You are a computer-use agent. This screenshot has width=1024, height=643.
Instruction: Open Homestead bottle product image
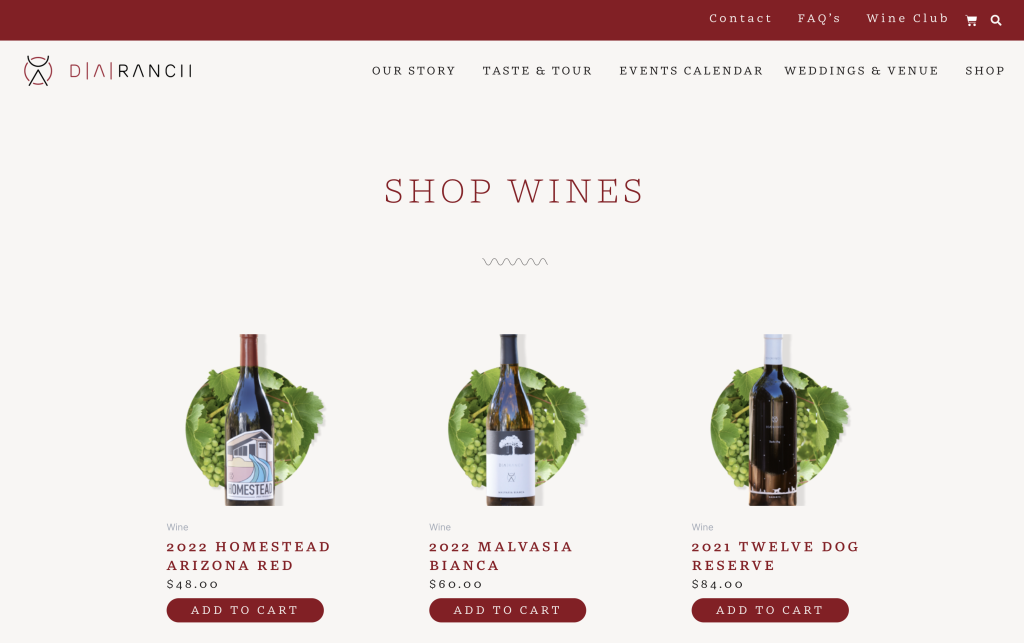click(x=255, y=420)
